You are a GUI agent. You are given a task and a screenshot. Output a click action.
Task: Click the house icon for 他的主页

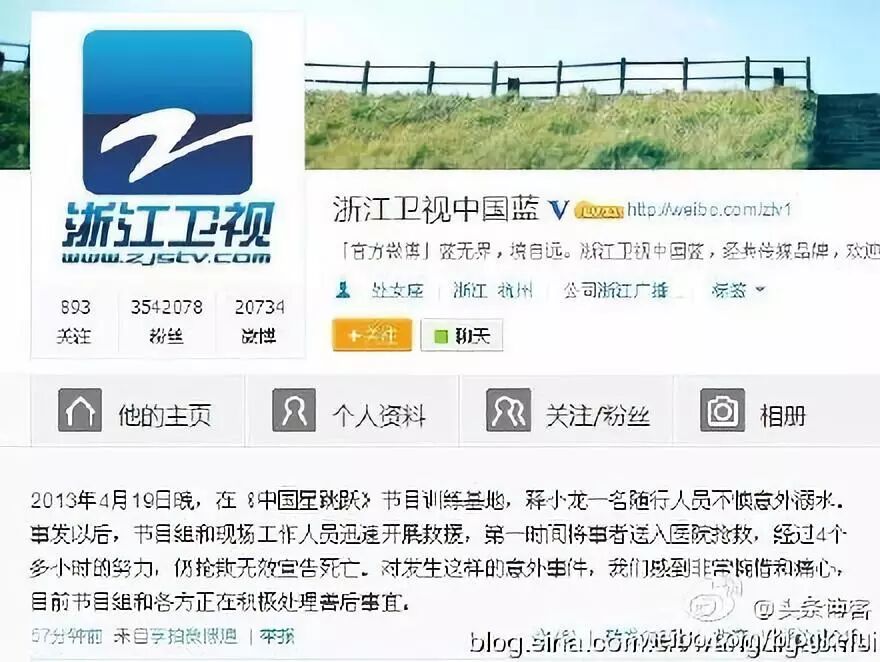coord(80,410)
